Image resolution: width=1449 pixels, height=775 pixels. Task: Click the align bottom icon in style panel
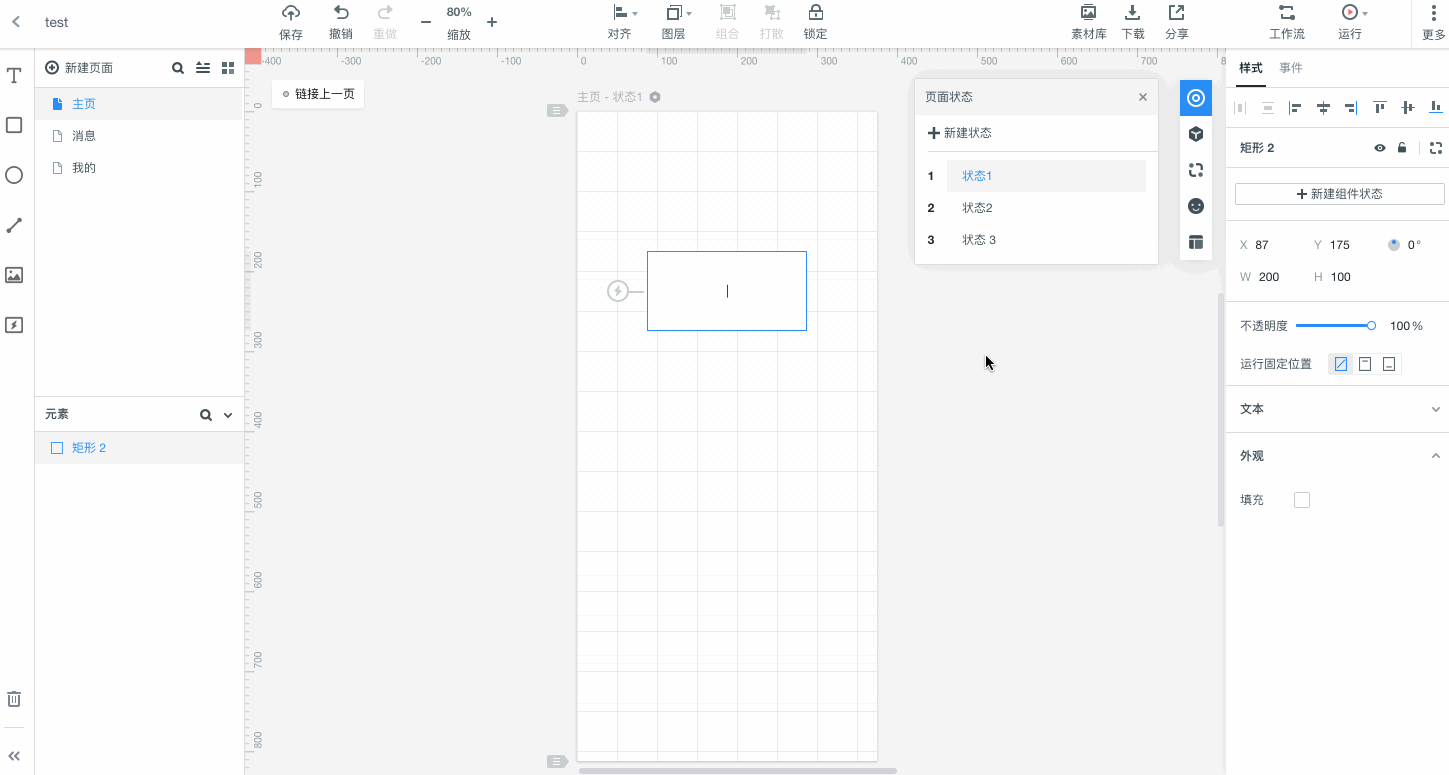[x=1436, y=108]
